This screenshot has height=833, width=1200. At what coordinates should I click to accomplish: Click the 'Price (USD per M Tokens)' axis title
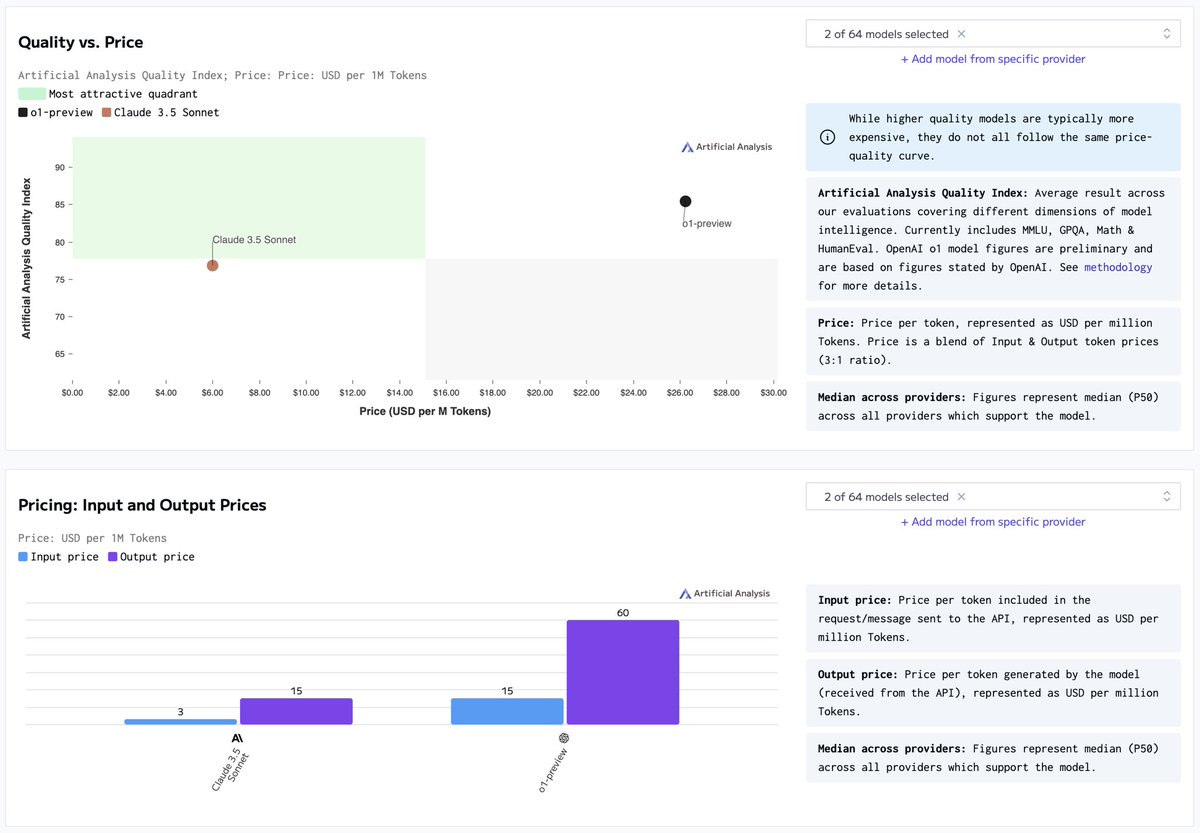point(425,411)
